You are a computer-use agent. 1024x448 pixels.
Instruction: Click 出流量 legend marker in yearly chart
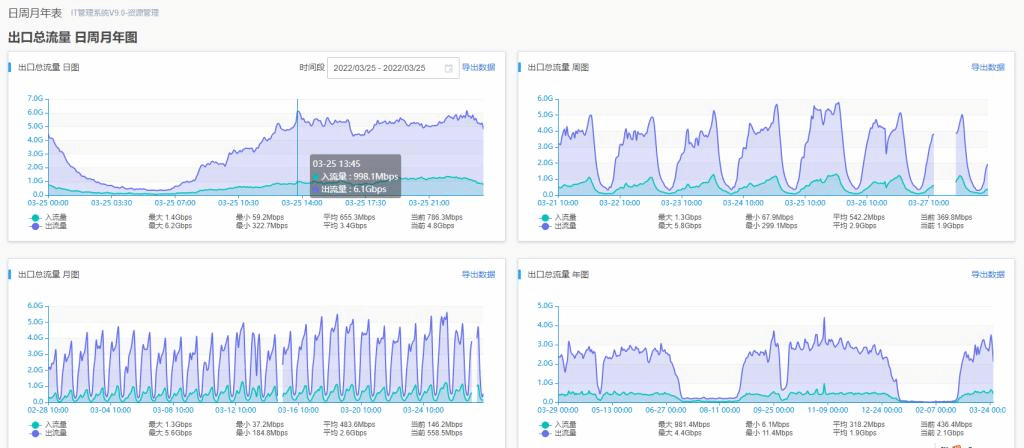tap(546, 433)
